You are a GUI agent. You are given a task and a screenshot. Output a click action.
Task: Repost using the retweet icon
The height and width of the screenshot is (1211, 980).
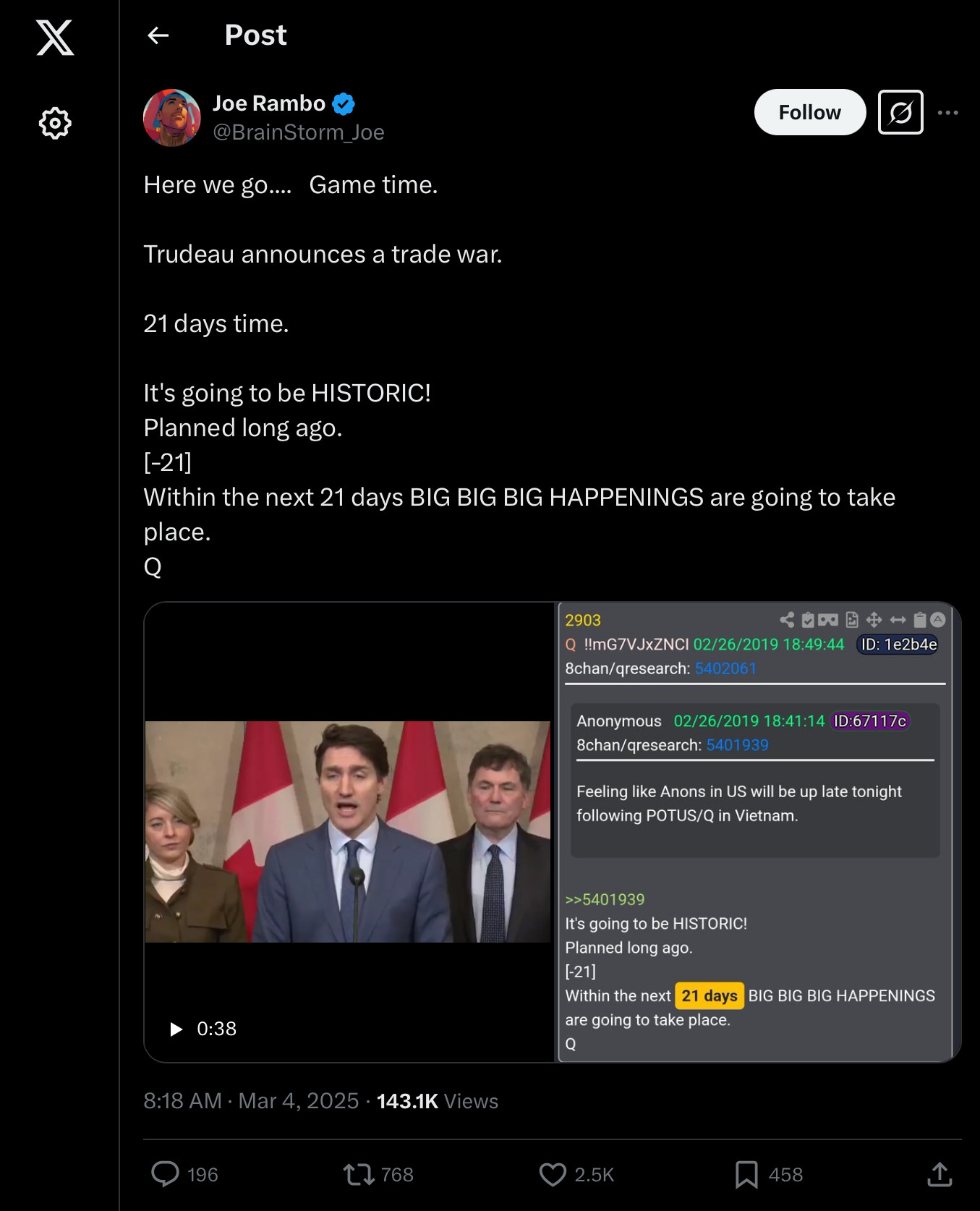[x=359, y=1174]
